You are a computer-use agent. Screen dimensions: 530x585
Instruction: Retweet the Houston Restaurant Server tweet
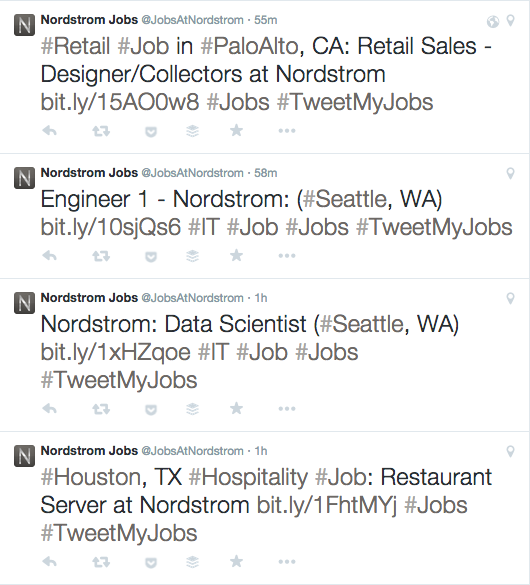coord(101,562)
